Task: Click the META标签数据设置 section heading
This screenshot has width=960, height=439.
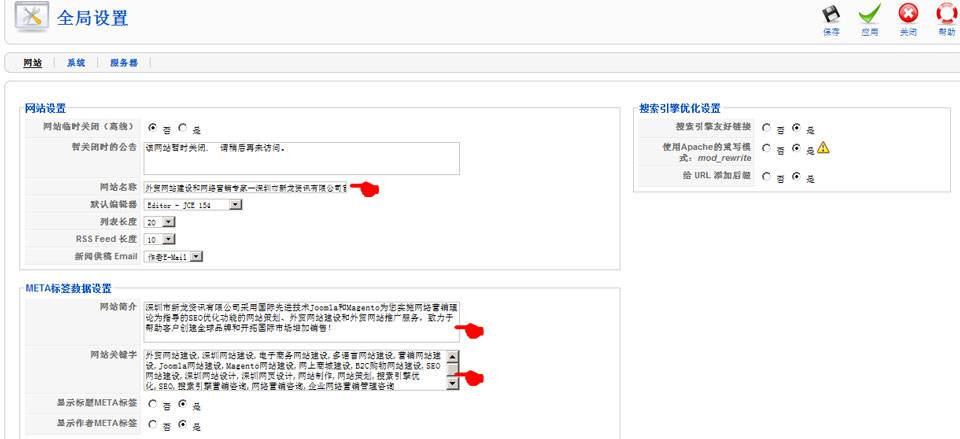Action: pos(69,288)
